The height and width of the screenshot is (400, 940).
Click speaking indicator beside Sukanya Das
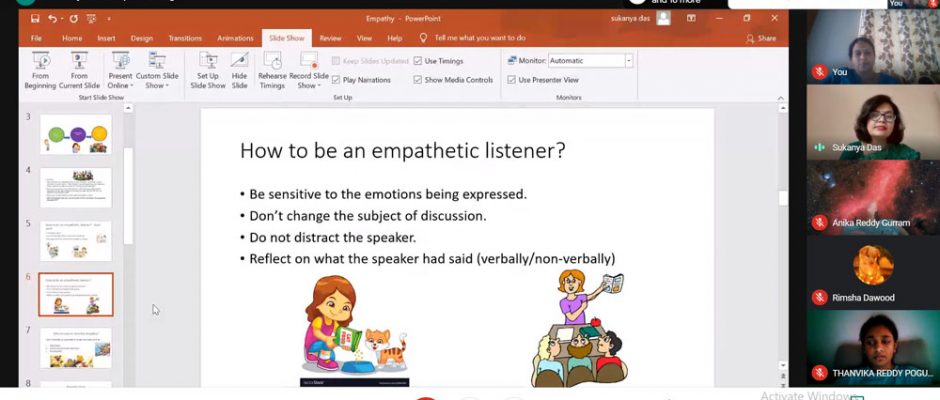[x=819, y=148]
